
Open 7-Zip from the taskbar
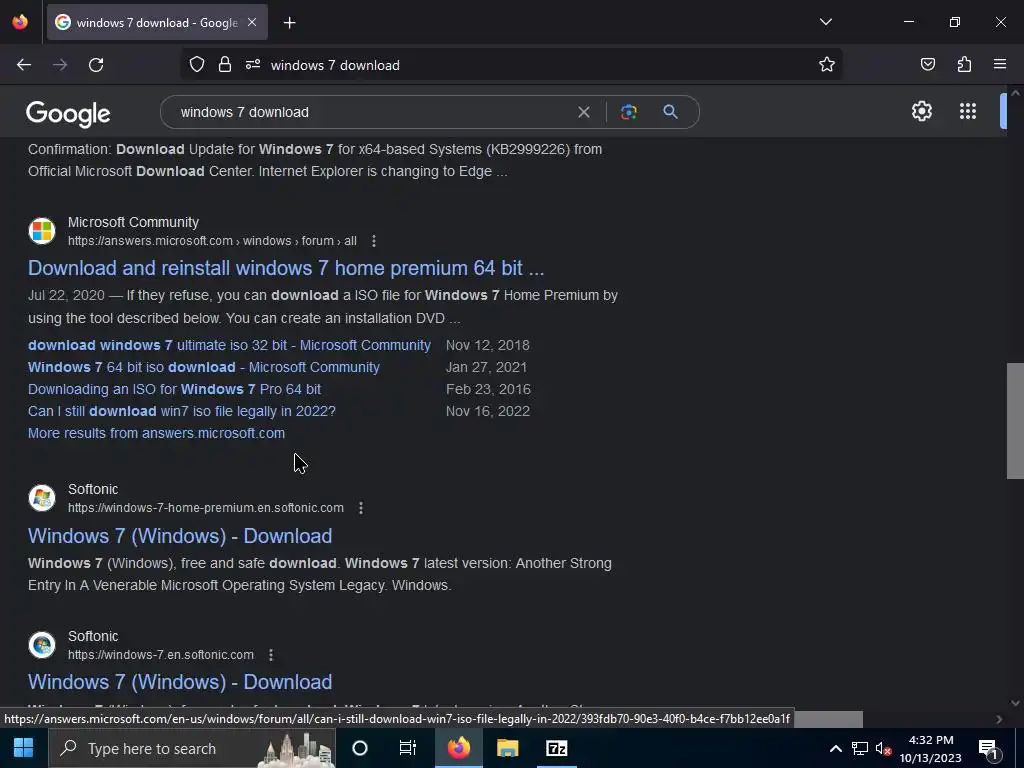click(x=556, y=748)
